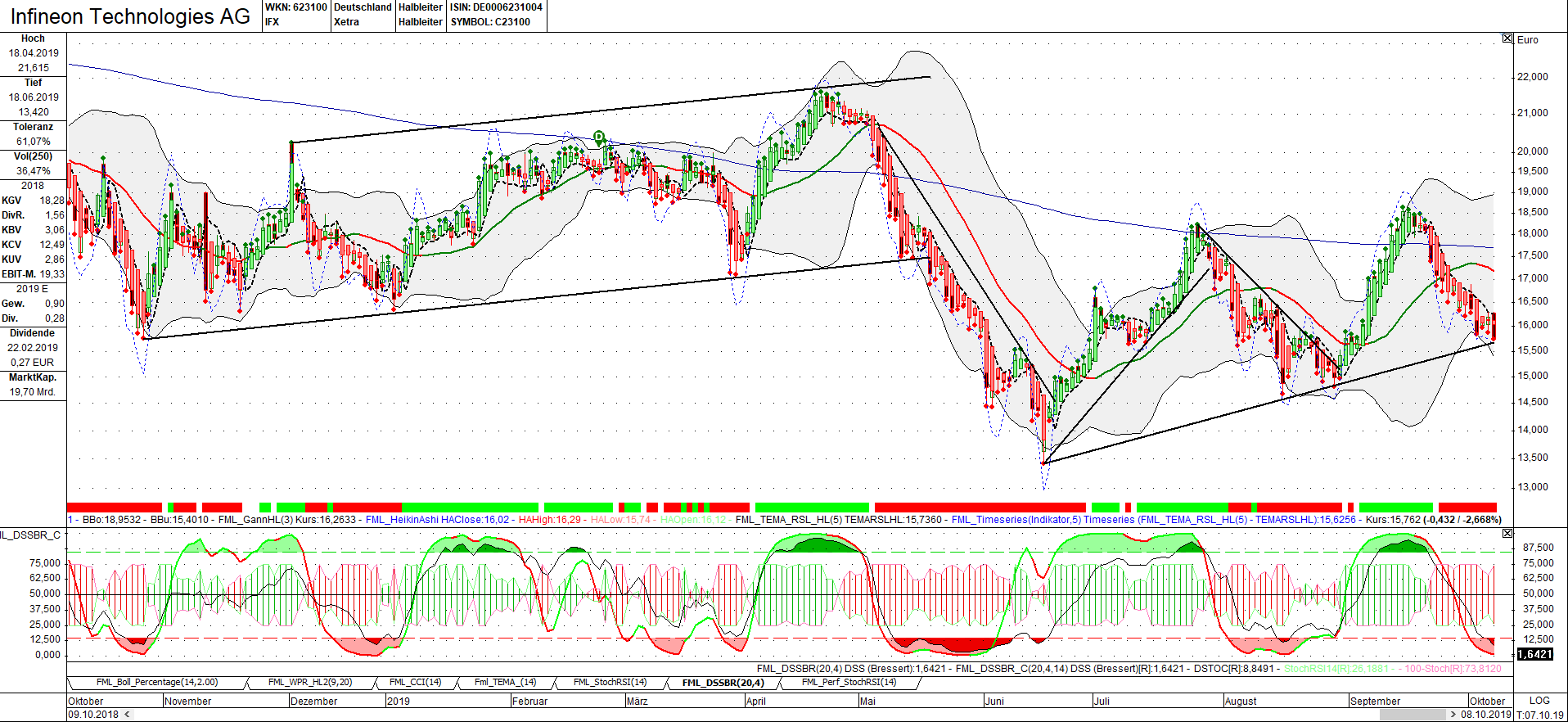The image size is (1568, 722).
Task: Click the KCV value 12,49
Action: (52, 245)
